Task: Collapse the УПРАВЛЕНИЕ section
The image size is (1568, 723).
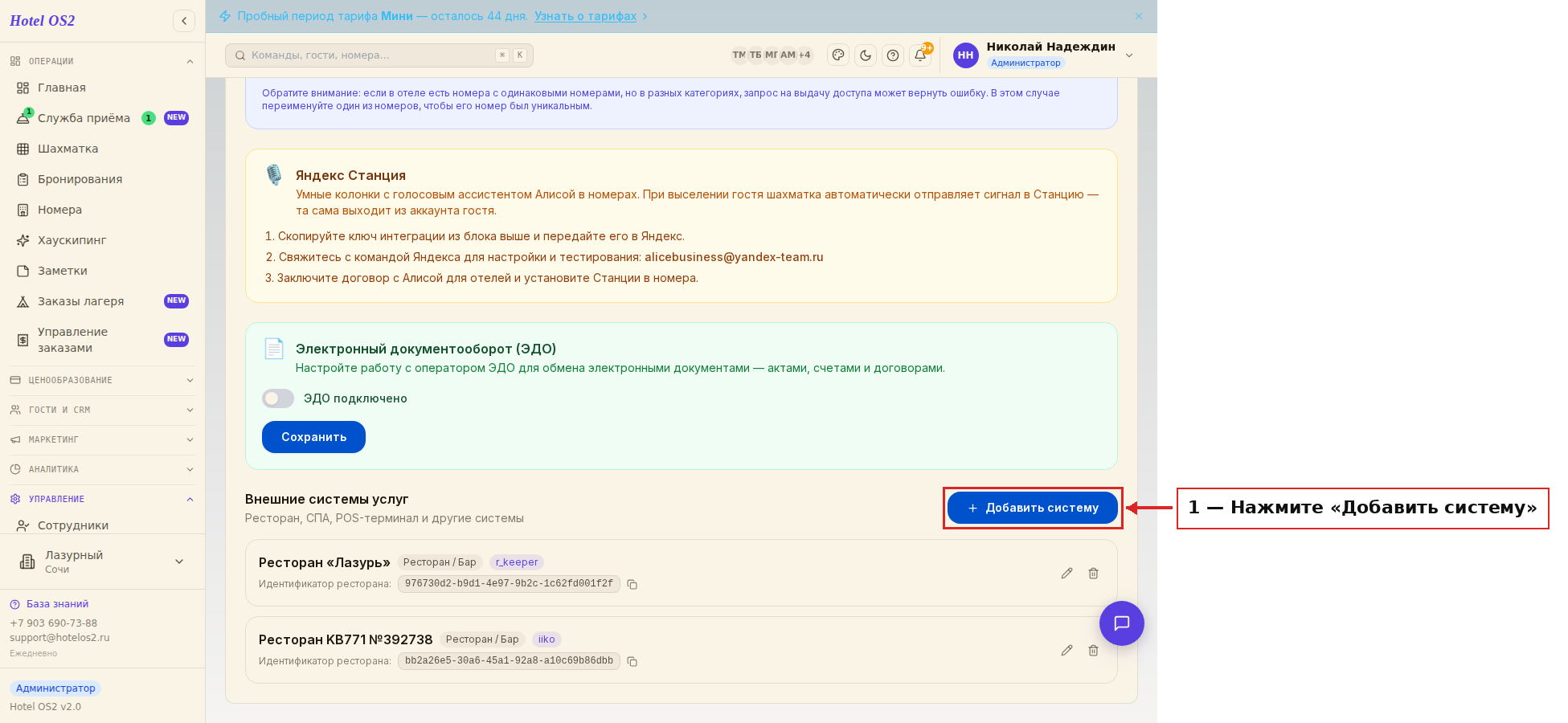Action: click(102, 499)
